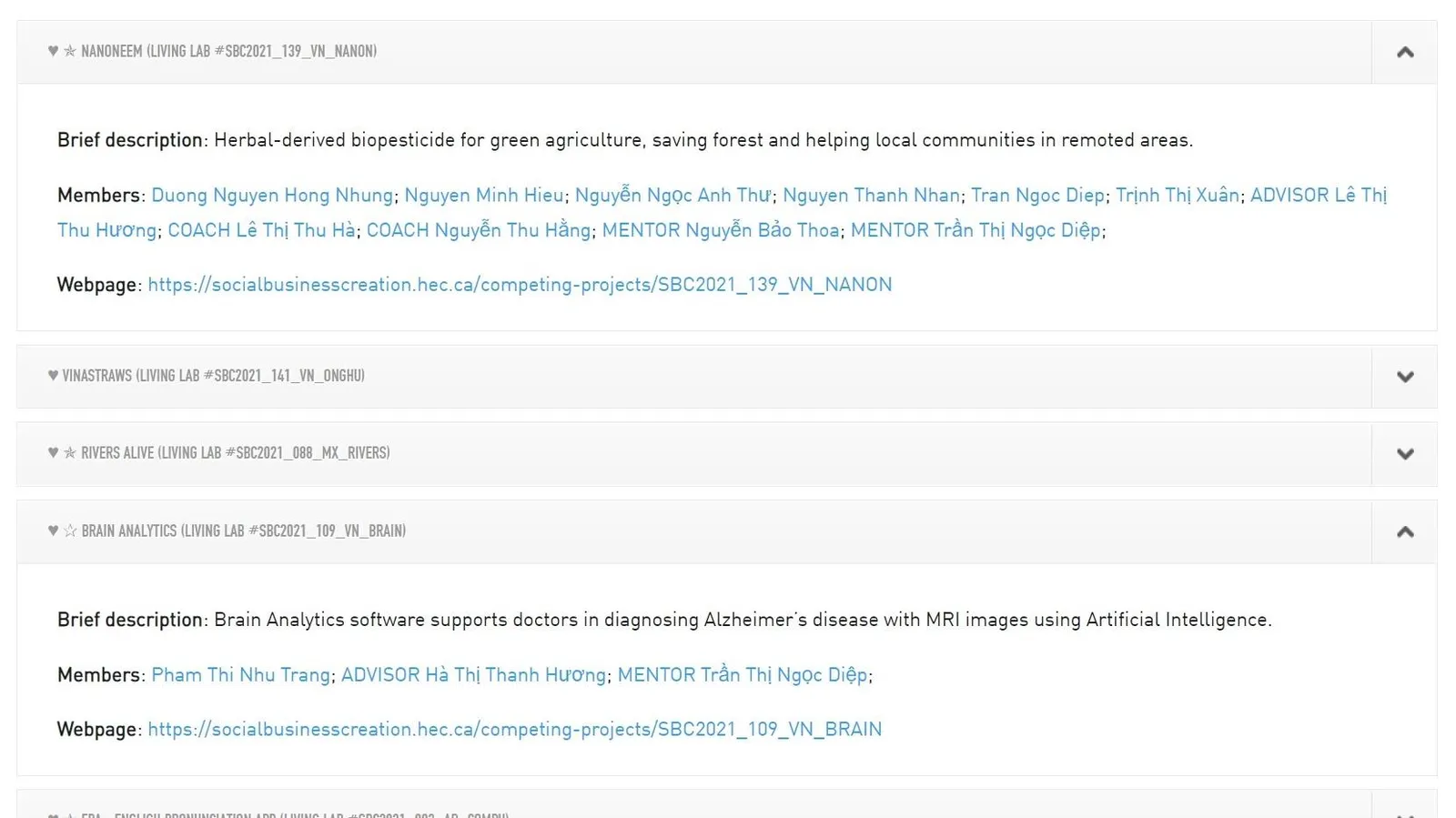The width and height of the screenshot is (1456, 818).
Task: Click the outlined star icon next to Brain Analytics
Action: (x=70, y=530)
